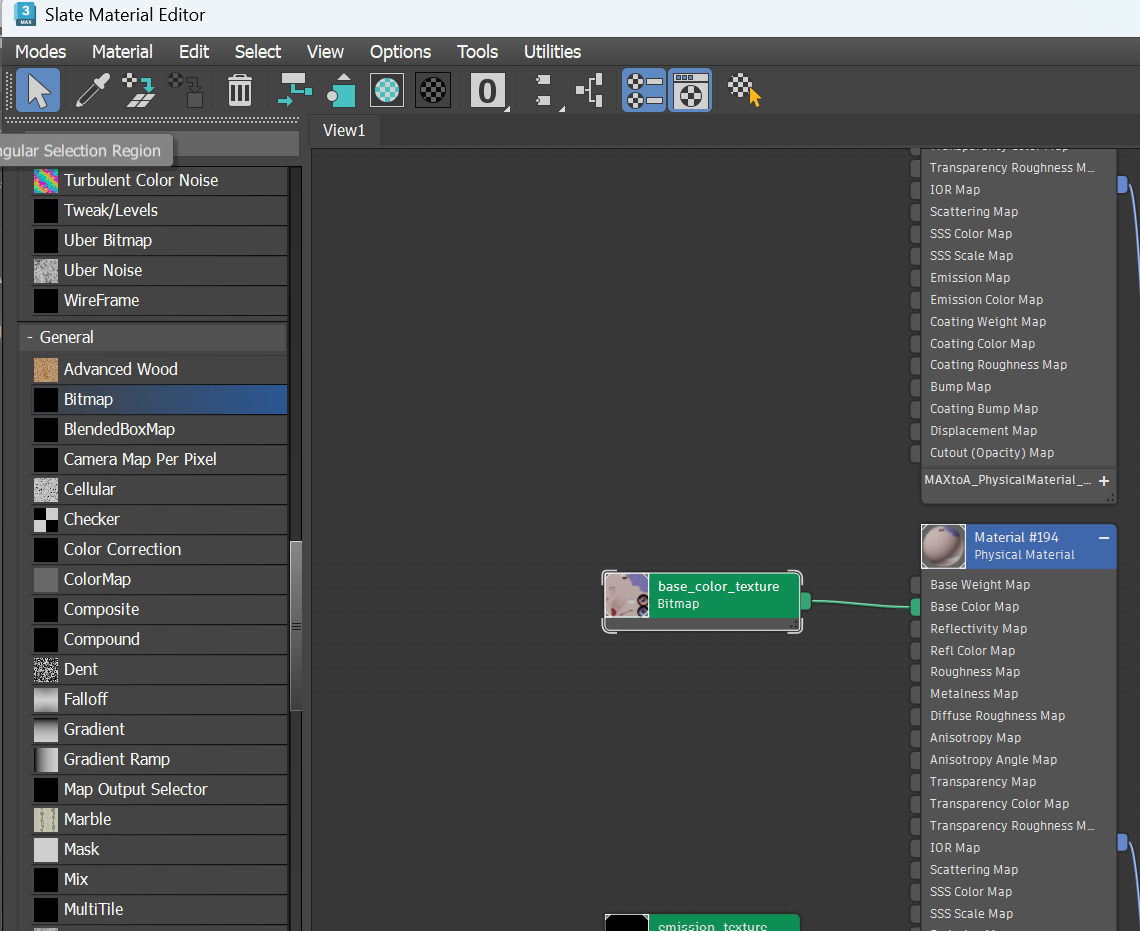1140x931 pixels.
Task: Click the map browser vertical scrollbar
Action: (296, 626)
